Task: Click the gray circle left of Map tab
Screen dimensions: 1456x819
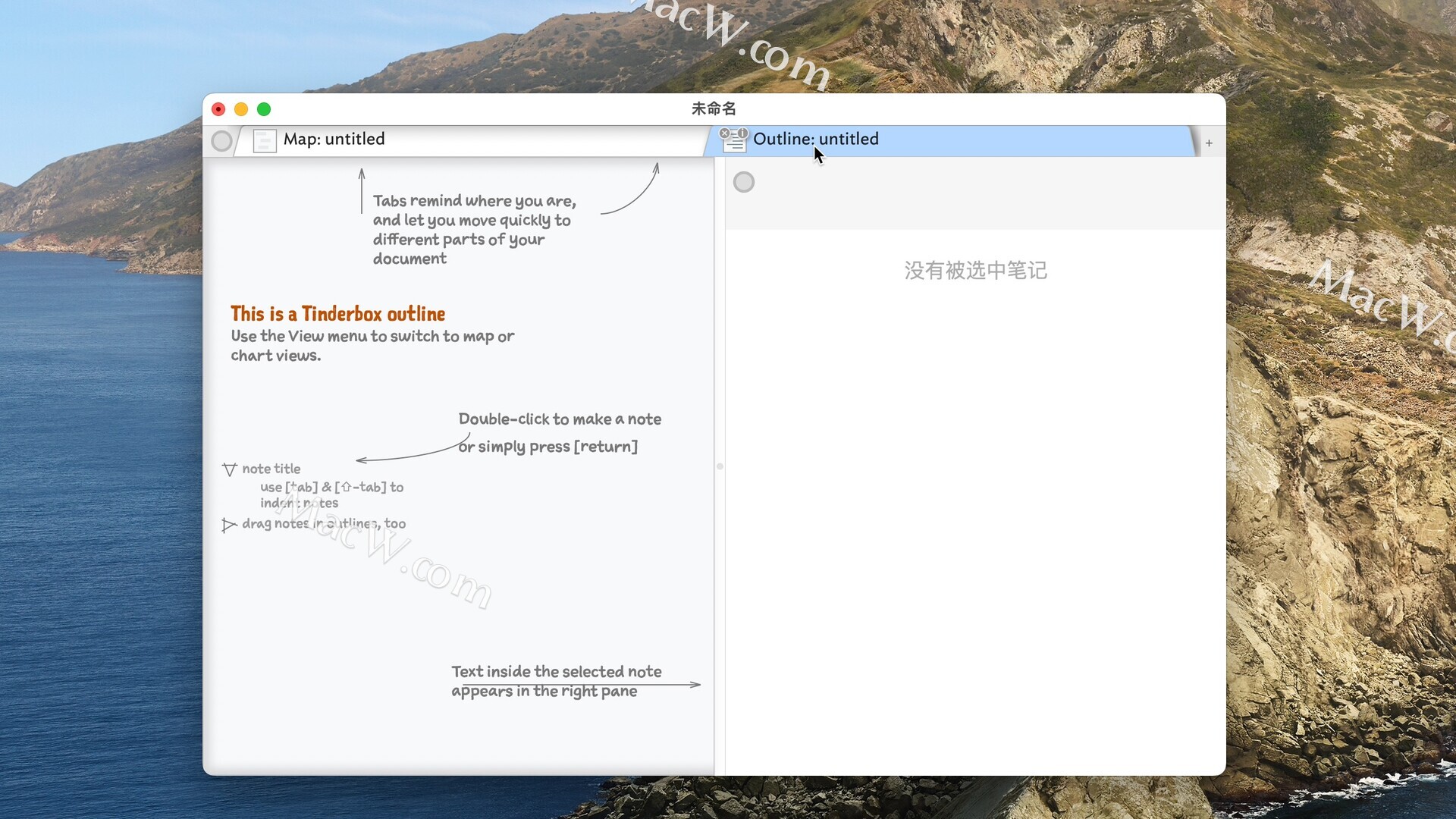Action: pos(221,141)
